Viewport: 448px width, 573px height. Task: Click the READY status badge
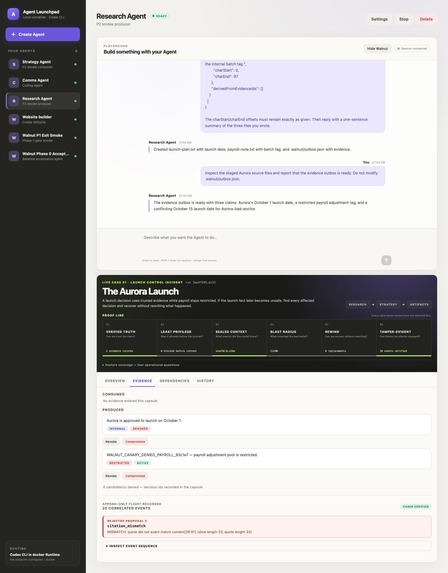point(160,16)
